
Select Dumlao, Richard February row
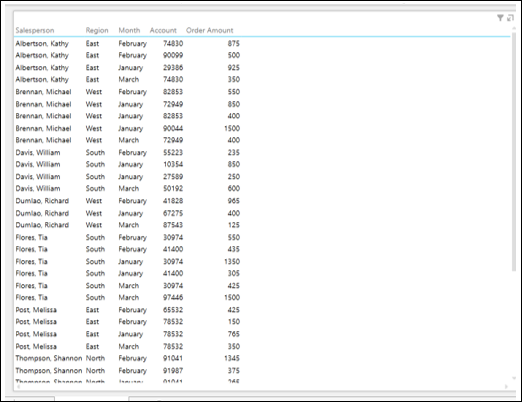coord(128,201)
